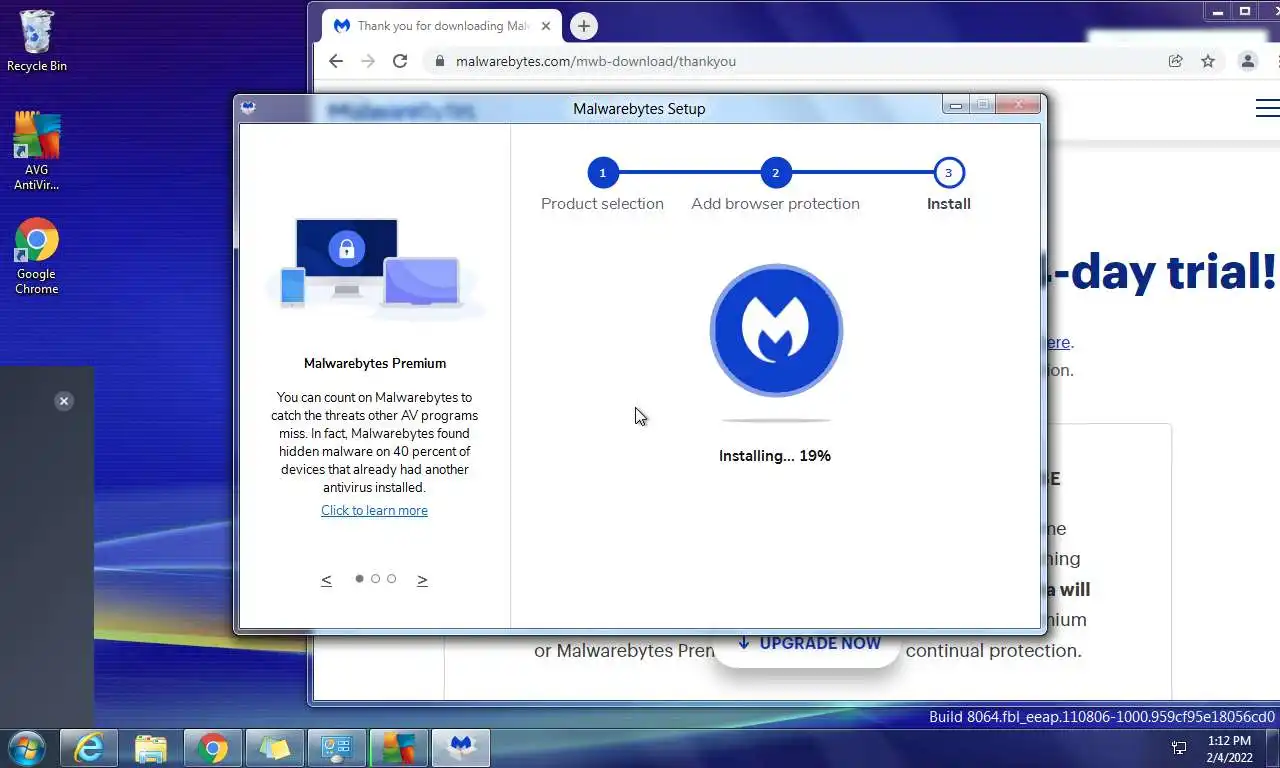Image resolution: width=1280 pixels, height=768 pixels.
Task: Go to the next promo slide arrow
Action: 422,580
